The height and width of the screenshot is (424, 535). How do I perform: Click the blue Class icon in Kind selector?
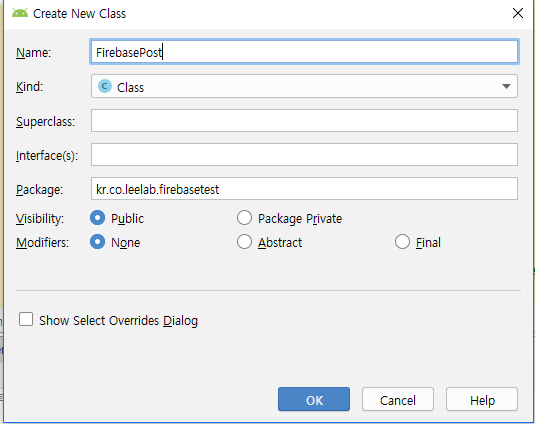coord(105,86)
